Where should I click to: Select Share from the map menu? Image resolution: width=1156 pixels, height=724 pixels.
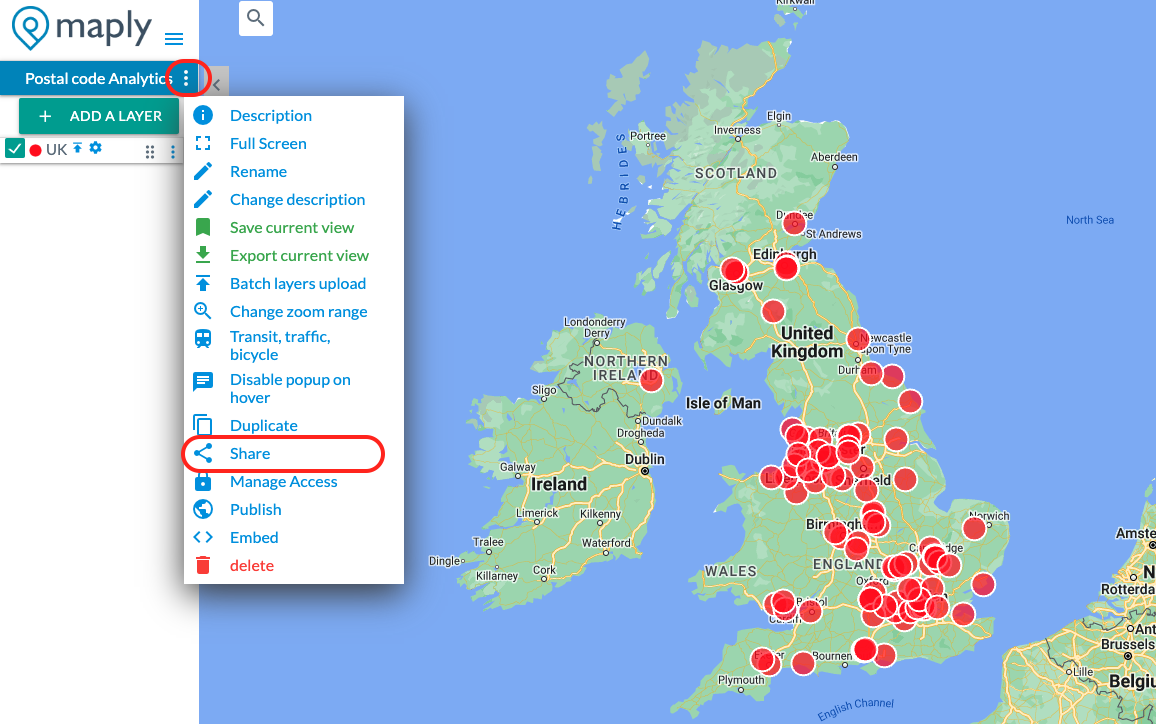point(250,454)
